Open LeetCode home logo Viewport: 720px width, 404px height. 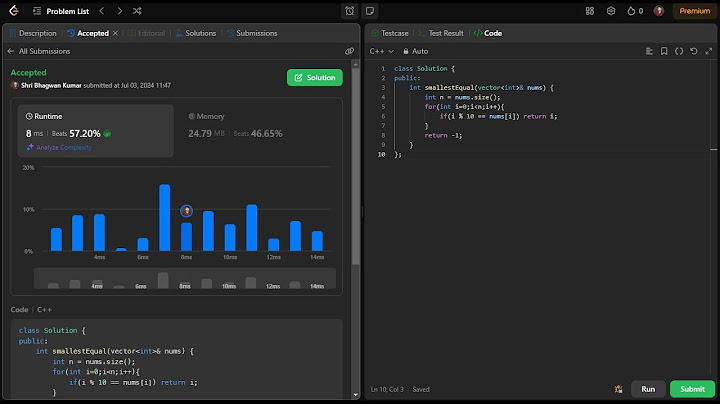point(14,11)
